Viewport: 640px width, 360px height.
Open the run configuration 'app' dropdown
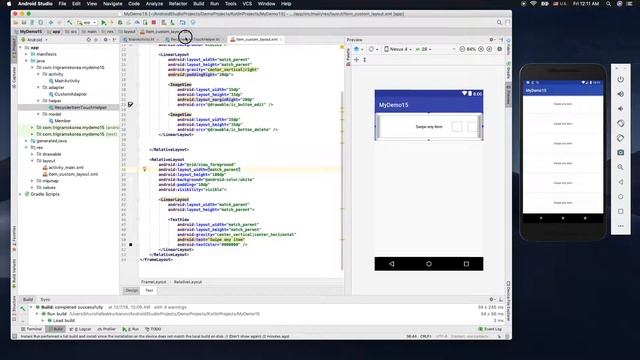click(x=87, y=22)
